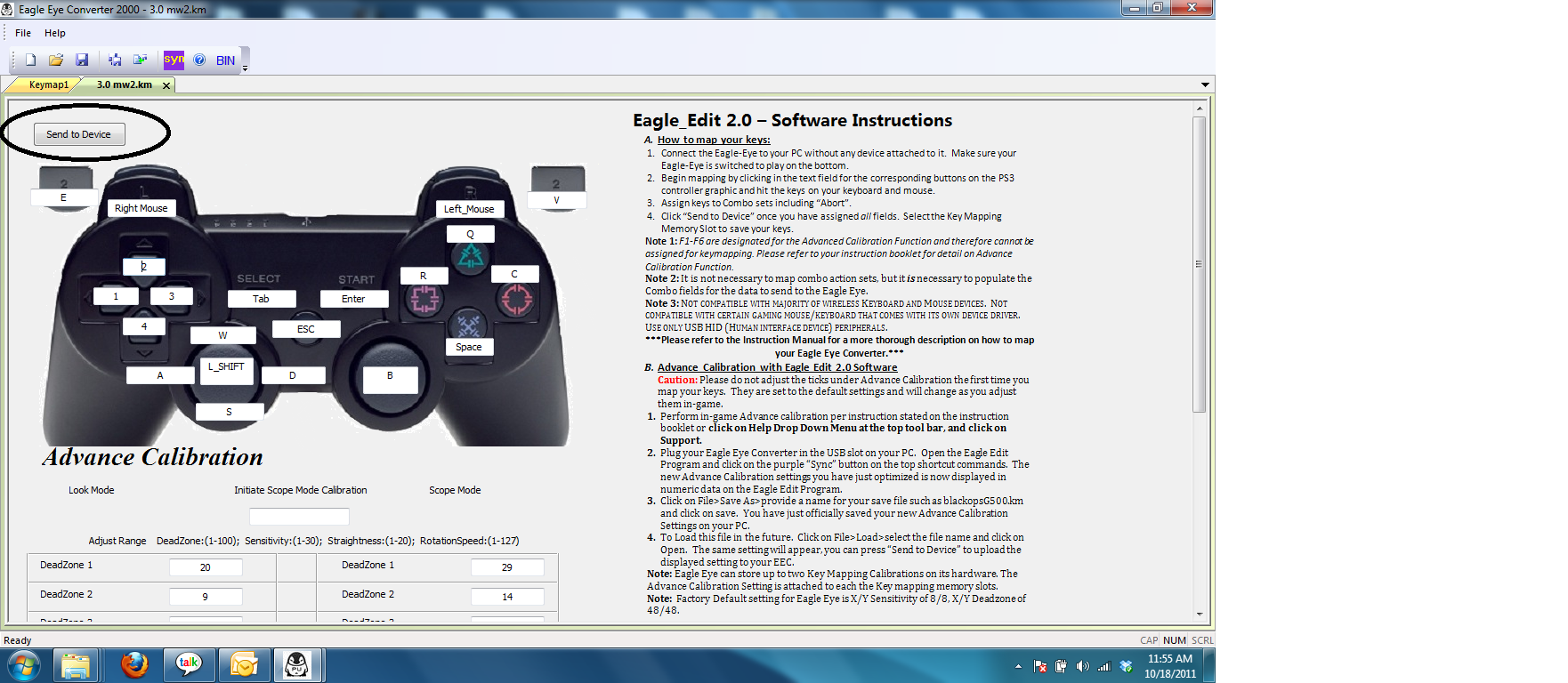
Task: Click the left stick right field D
Action: 292,375
